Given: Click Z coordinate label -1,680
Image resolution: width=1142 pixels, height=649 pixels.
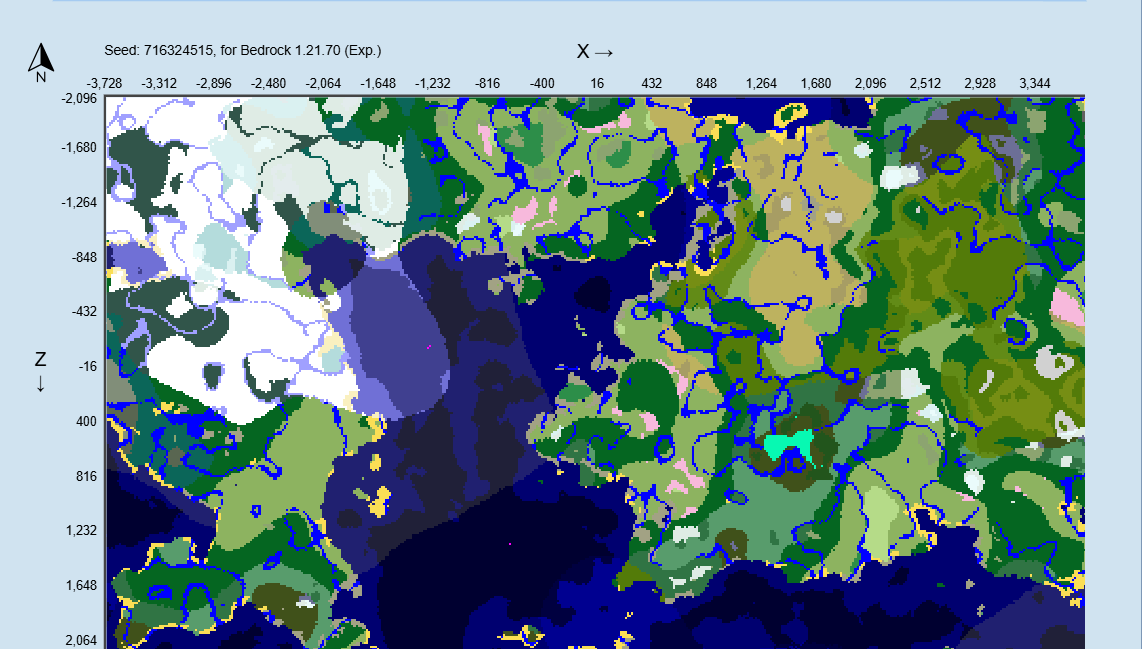Looking at the screenshot, I should [x=79, y=147].
